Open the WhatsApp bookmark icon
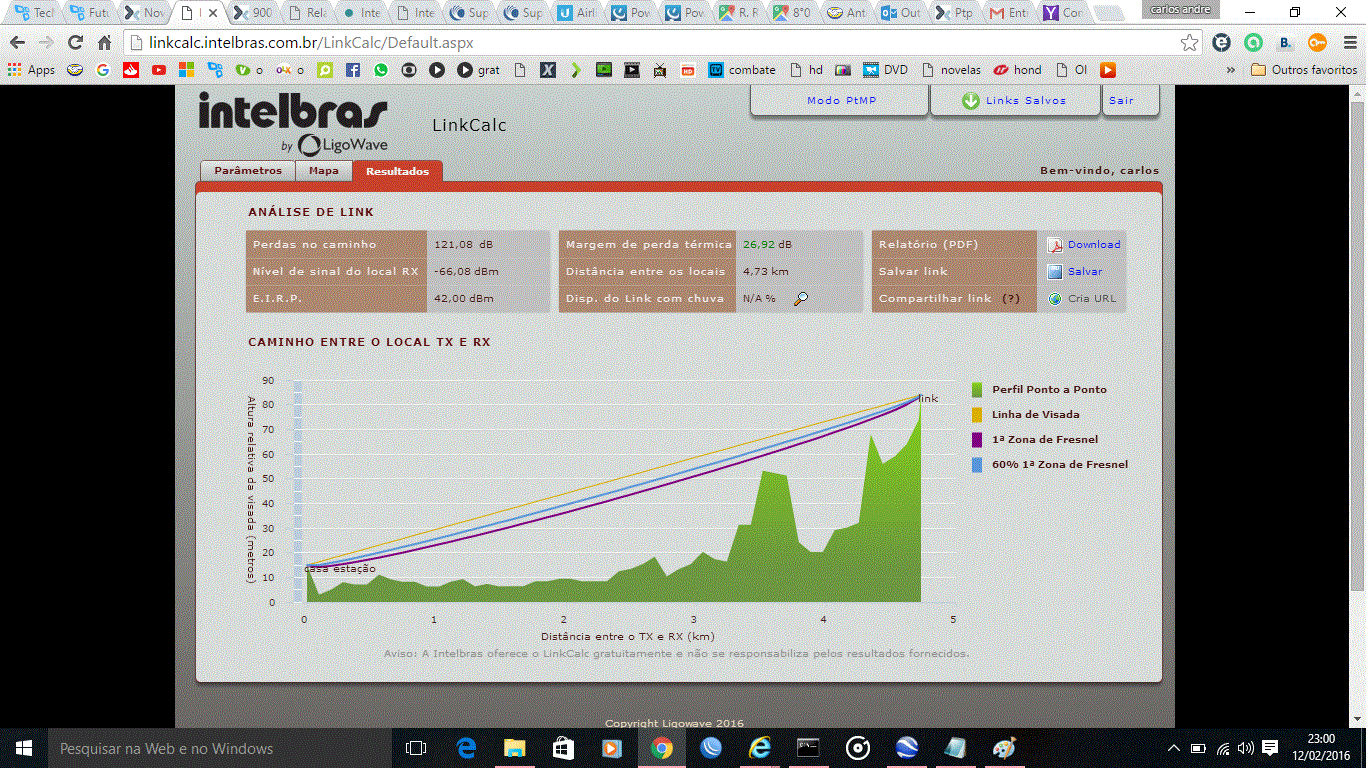1366x768 pixels. (381, 70)
